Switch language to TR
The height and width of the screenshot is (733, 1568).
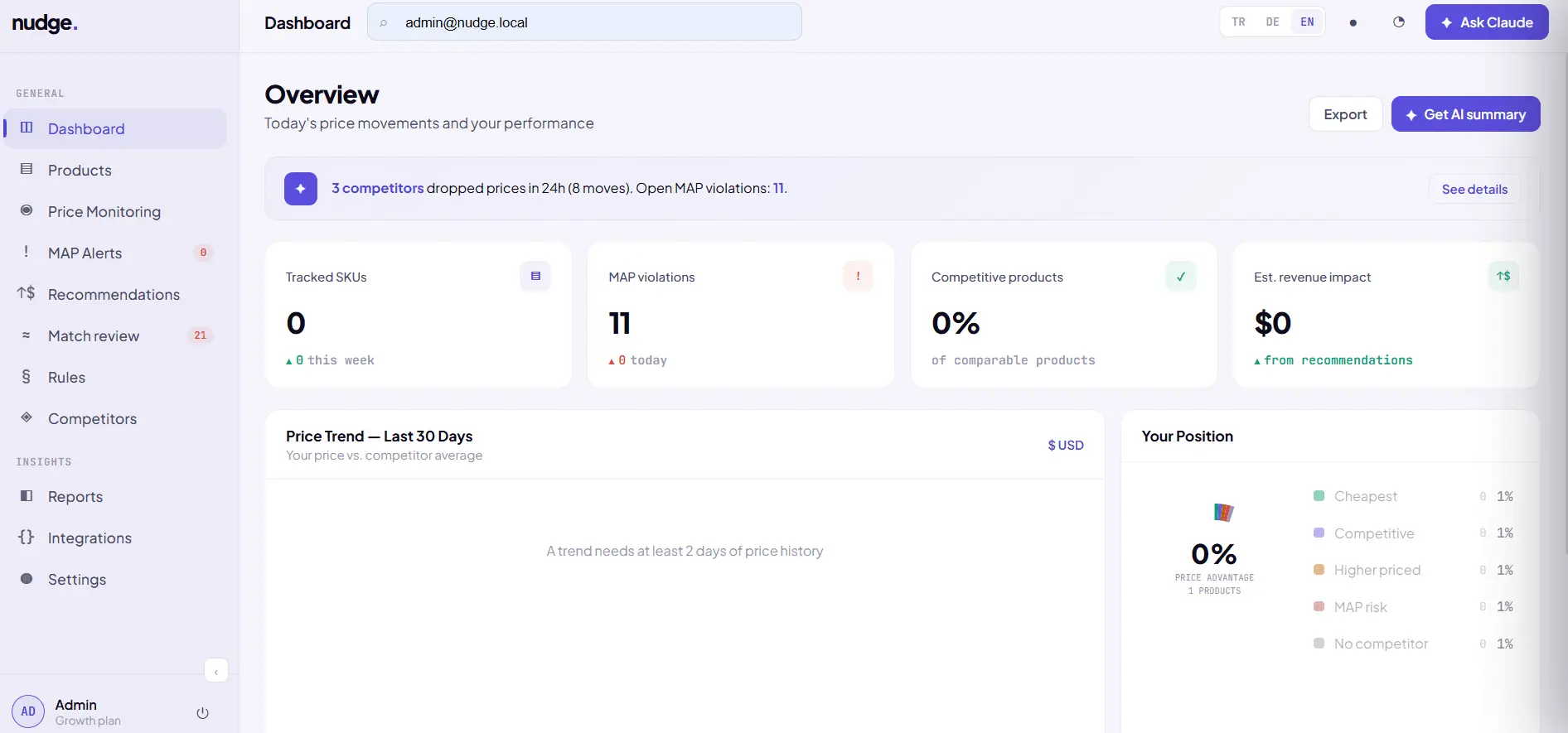click(x=1238, y=22)
